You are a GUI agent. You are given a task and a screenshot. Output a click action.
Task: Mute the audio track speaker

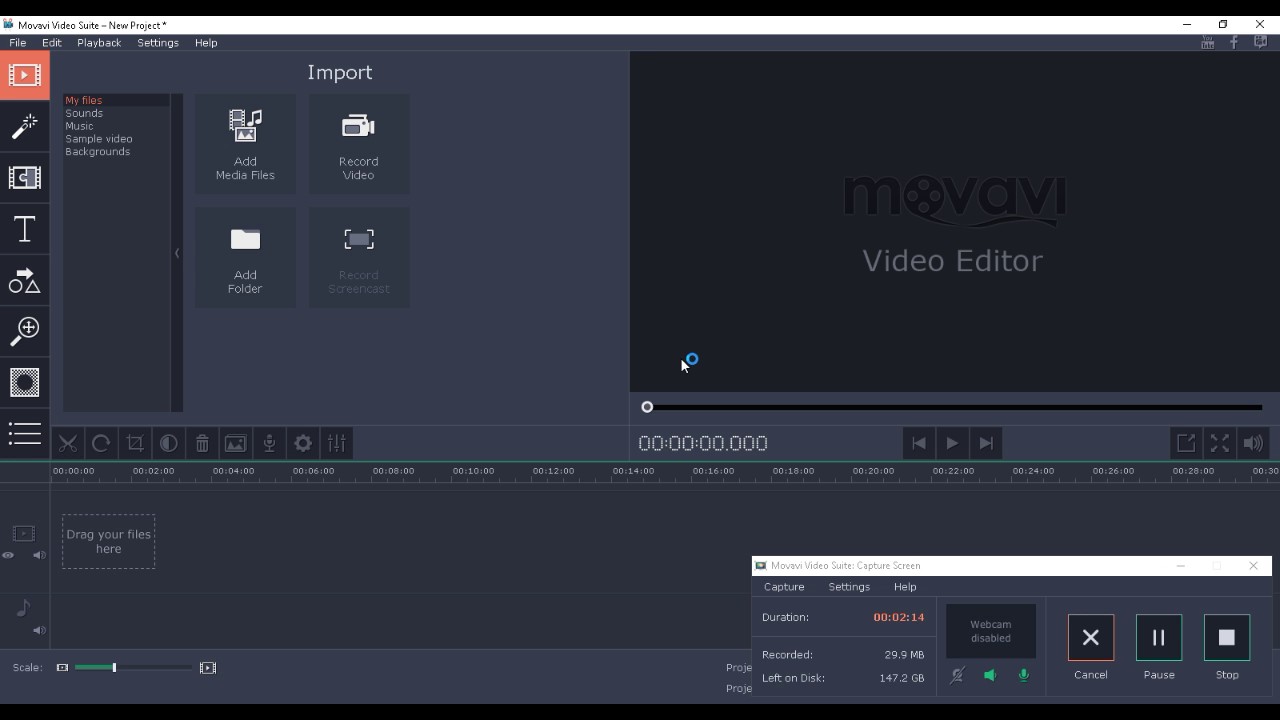[x=39, y=630]
